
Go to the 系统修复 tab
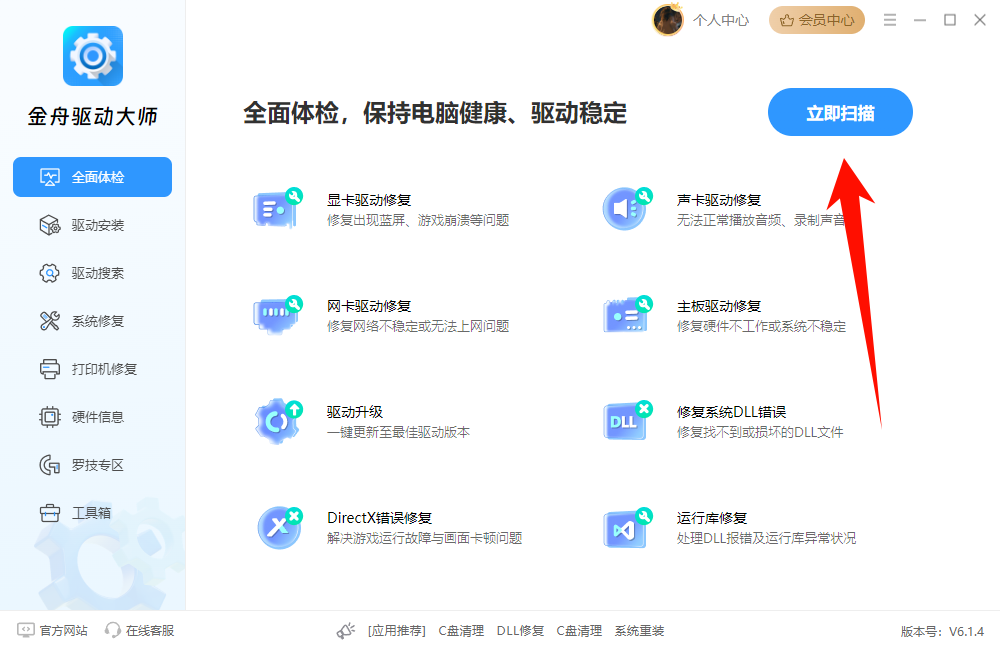tap(92, 321)
